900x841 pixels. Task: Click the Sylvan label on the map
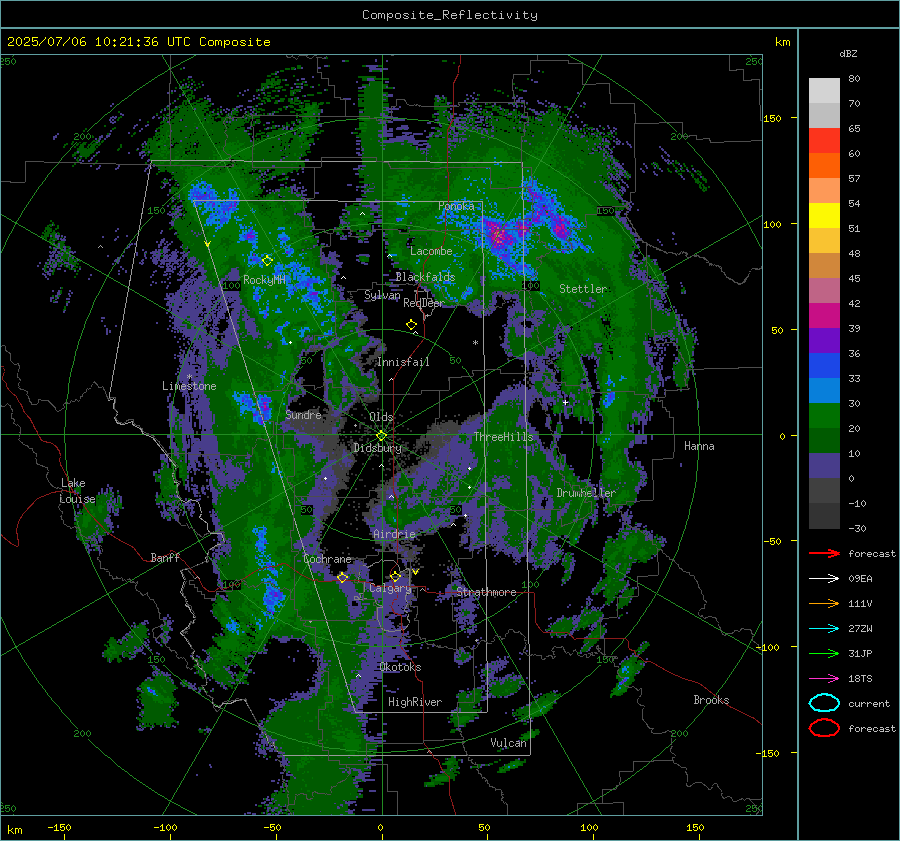coord(382,295)
